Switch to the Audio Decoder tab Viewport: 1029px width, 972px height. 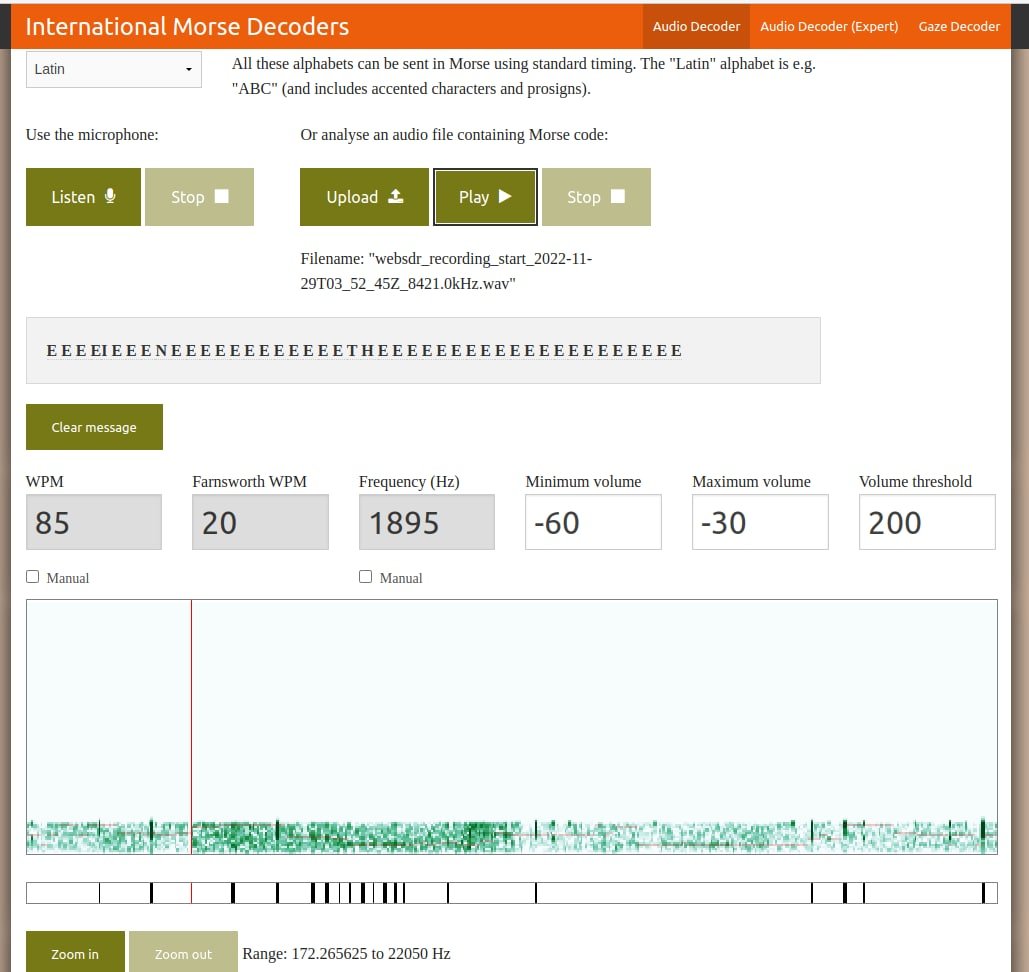696,26
